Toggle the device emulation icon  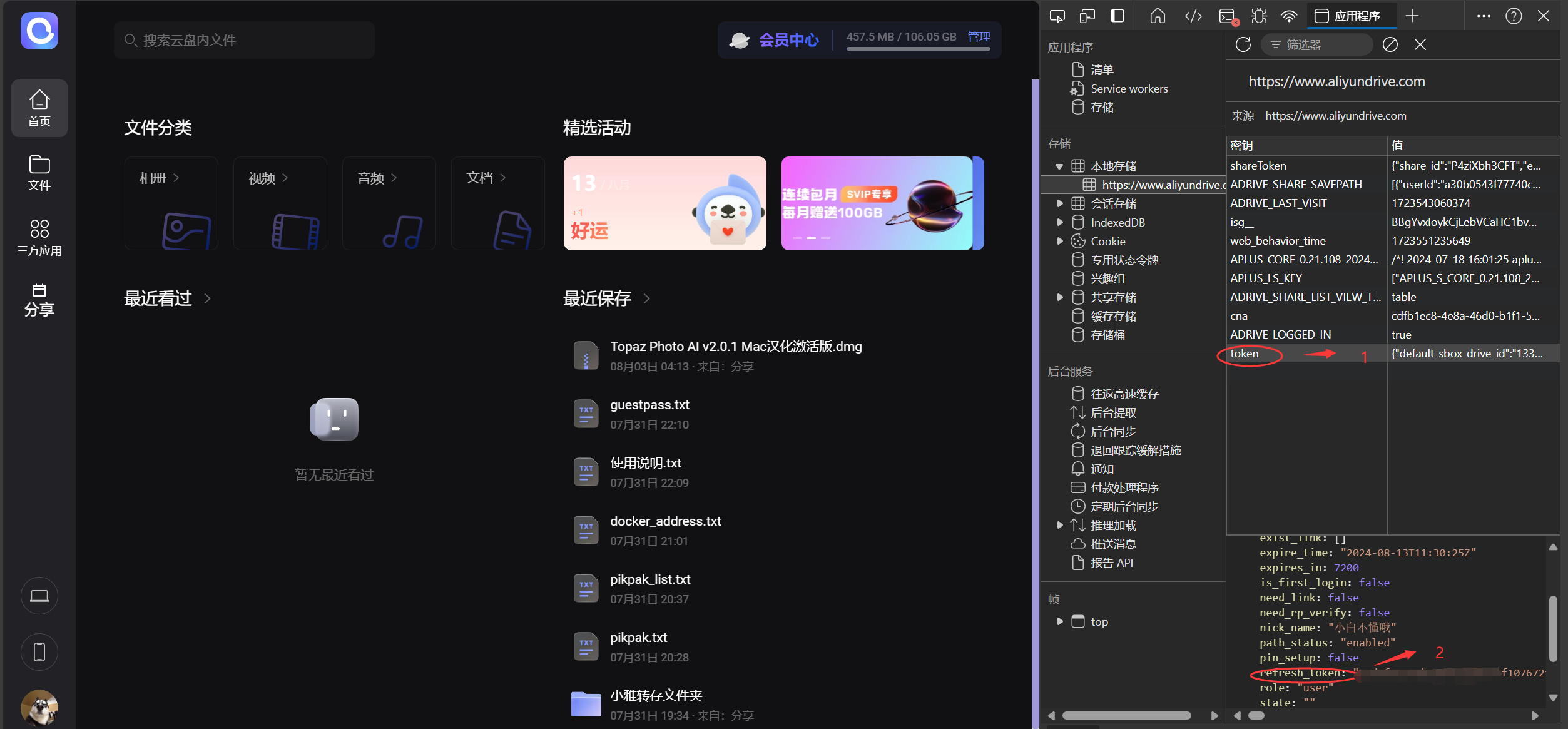(1087, 16)
